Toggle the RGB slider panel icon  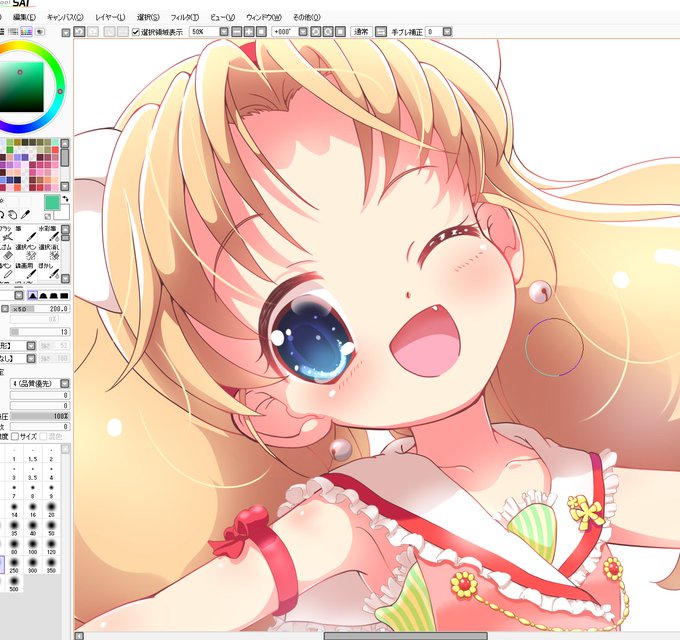13,32
